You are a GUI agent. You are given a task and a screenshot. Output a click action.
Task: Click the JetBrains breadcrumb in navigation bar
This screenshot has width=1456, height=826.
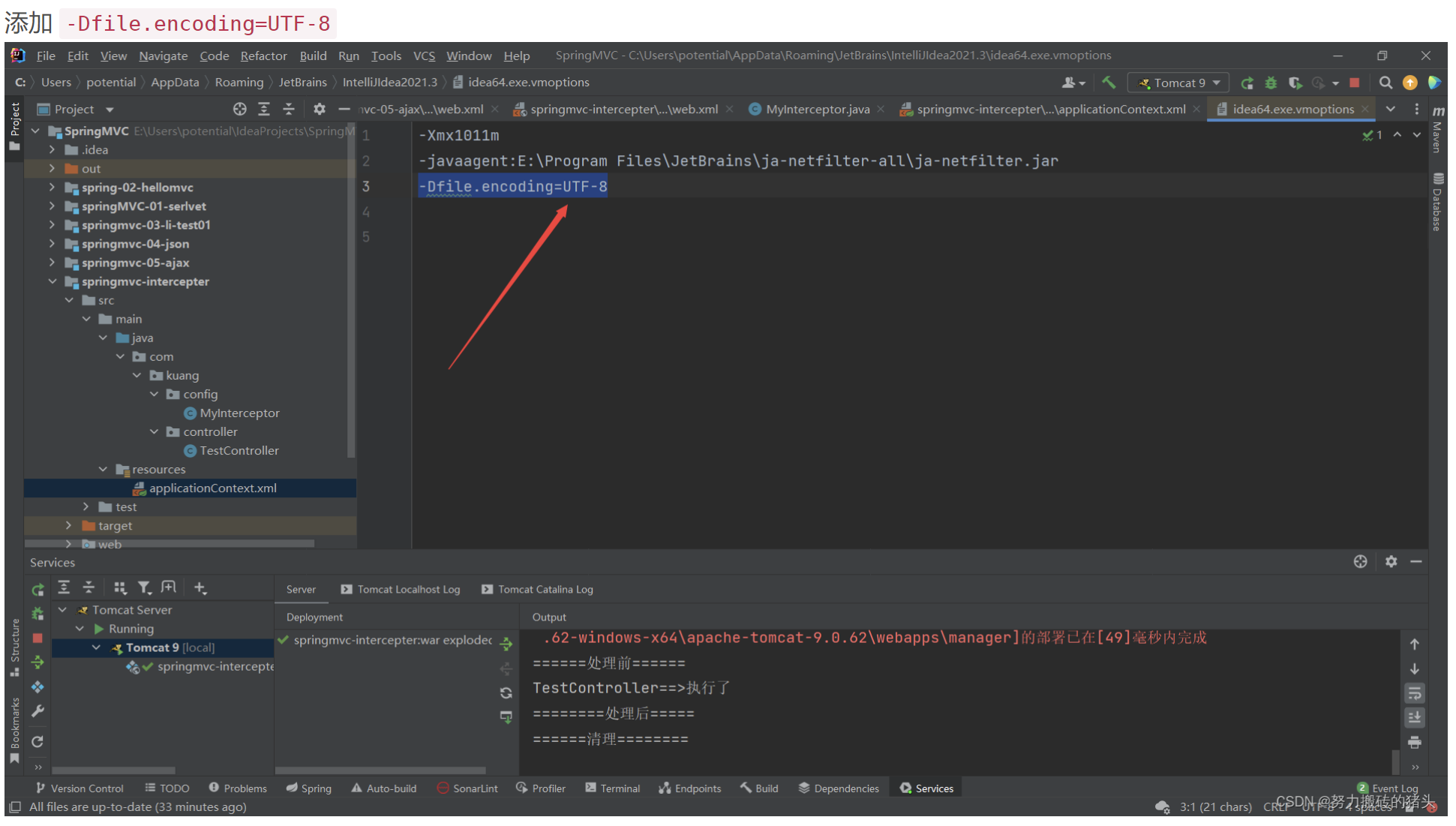point(302,83)
